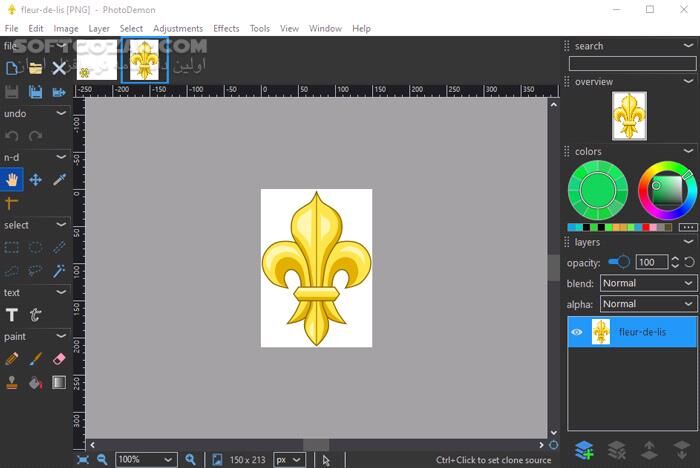Image resolution: width=700 pixels, height=468 pixels.
Task: Open the zoom level 100% dropdown
Action: (x=146, y=460)
